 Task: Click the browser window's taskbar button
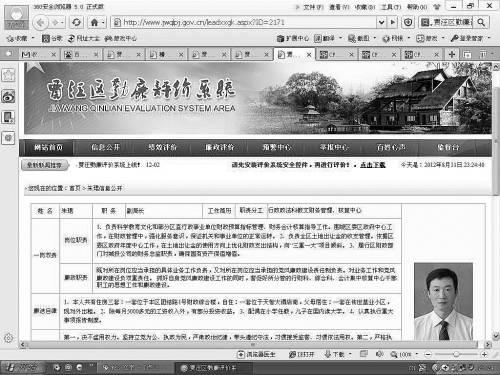point(213,368)
